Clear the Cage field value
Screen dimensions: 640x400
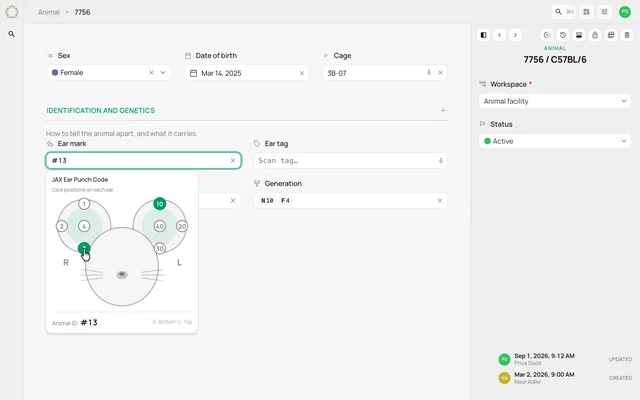point(440,73)
